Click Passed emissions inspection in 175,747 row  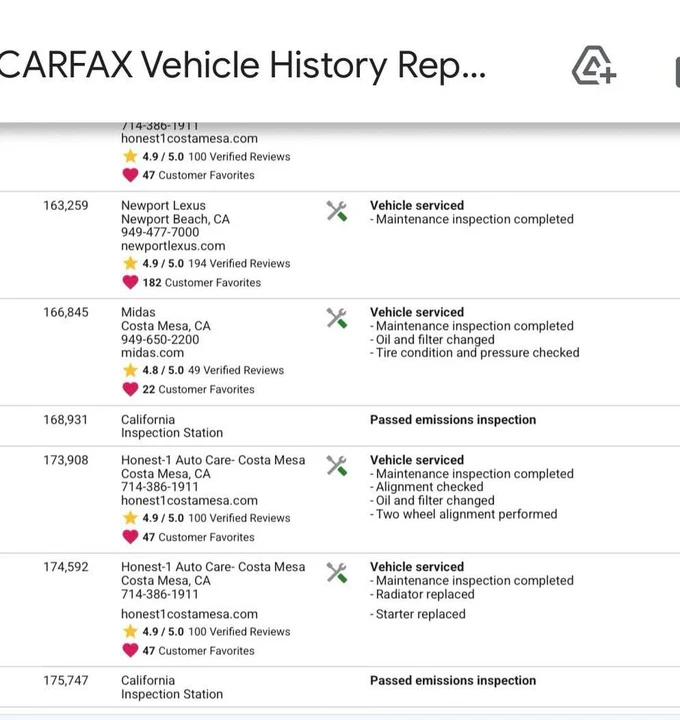click(453, 681)
